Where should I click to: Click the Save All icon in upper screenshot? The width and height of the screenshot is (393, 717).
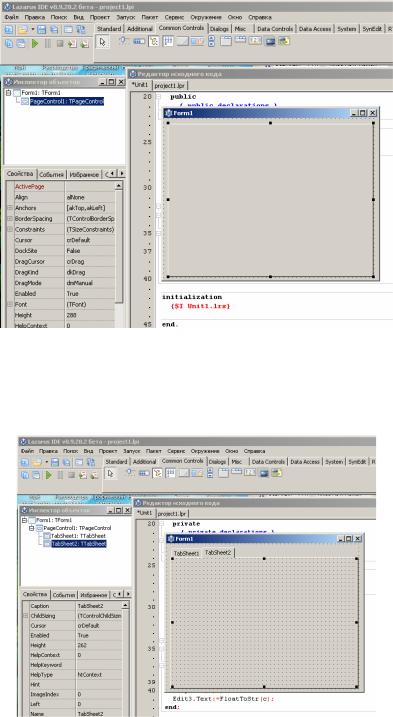(x=54, y=30)
